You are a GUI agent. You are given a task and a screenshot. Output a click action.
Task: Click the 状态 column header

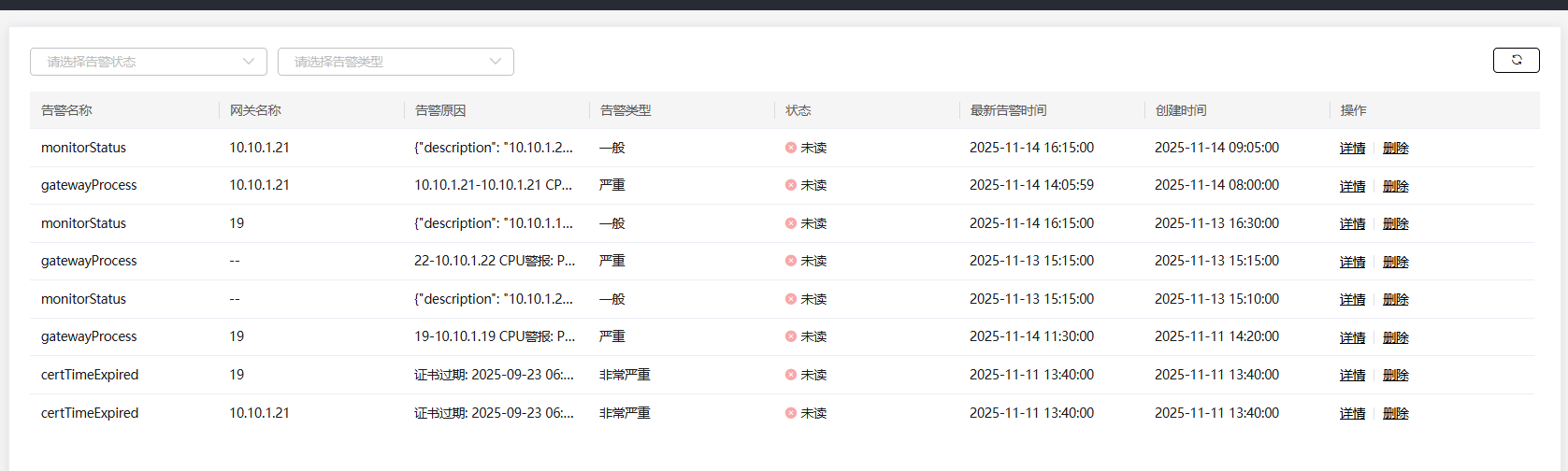[x=798, y=110]
